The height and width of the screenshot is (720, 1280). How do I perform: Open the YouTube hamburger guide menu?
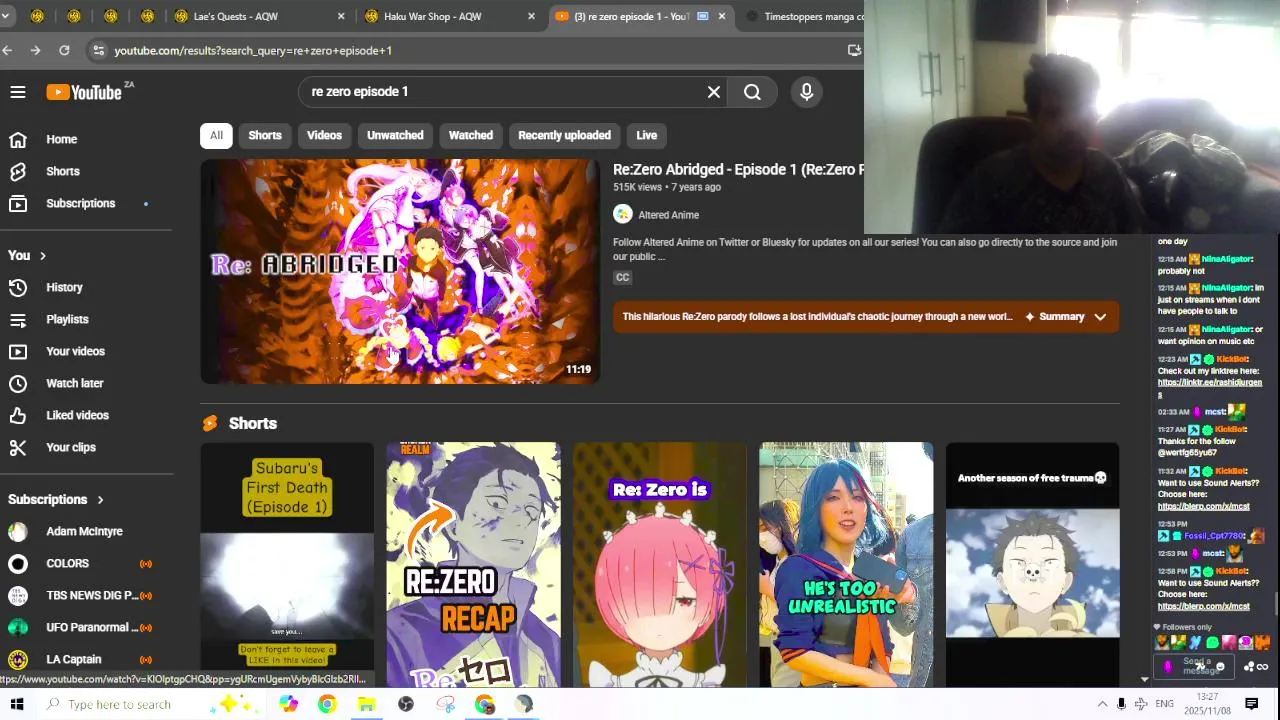(18, 92)
